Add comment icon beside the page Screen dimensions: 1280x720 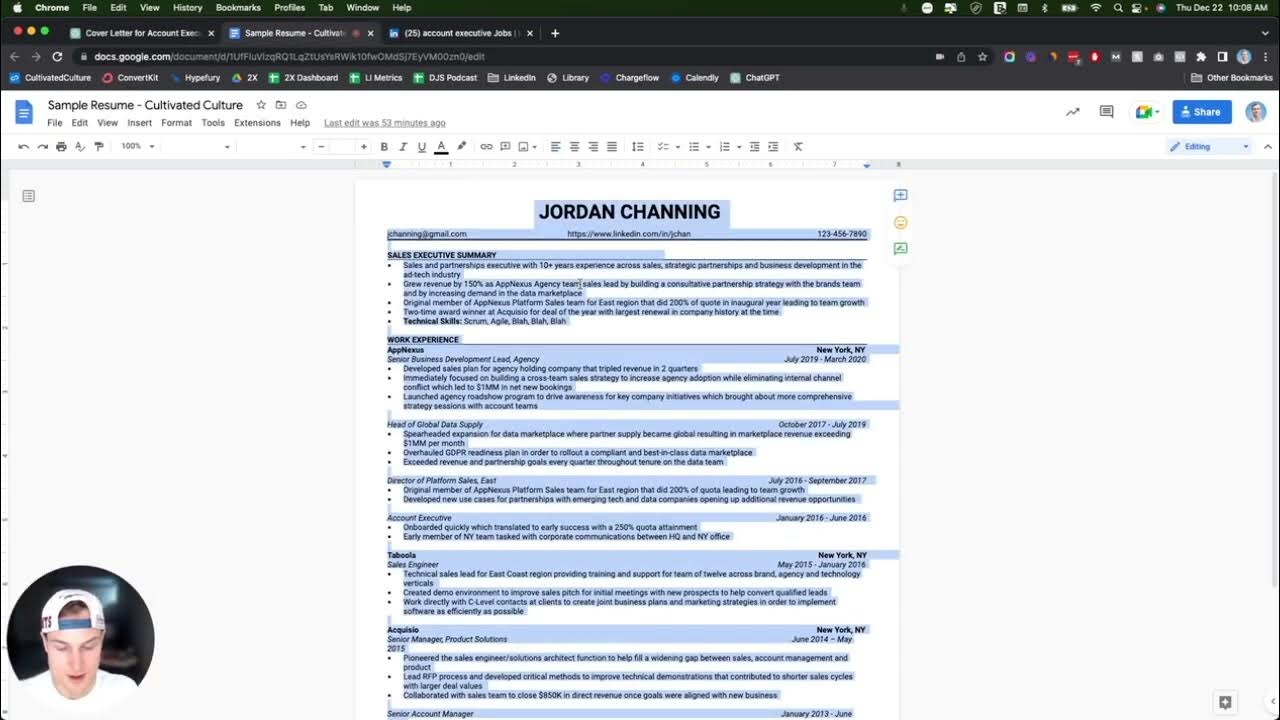point(900,196)
